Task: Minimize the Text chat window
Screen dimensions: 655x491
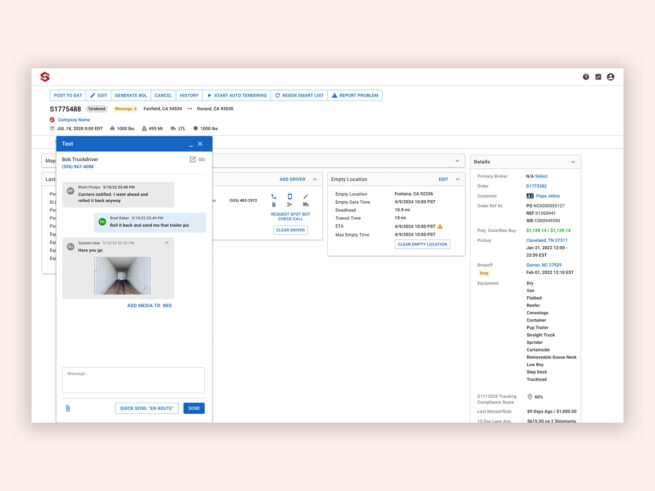Action: point(190,144)
